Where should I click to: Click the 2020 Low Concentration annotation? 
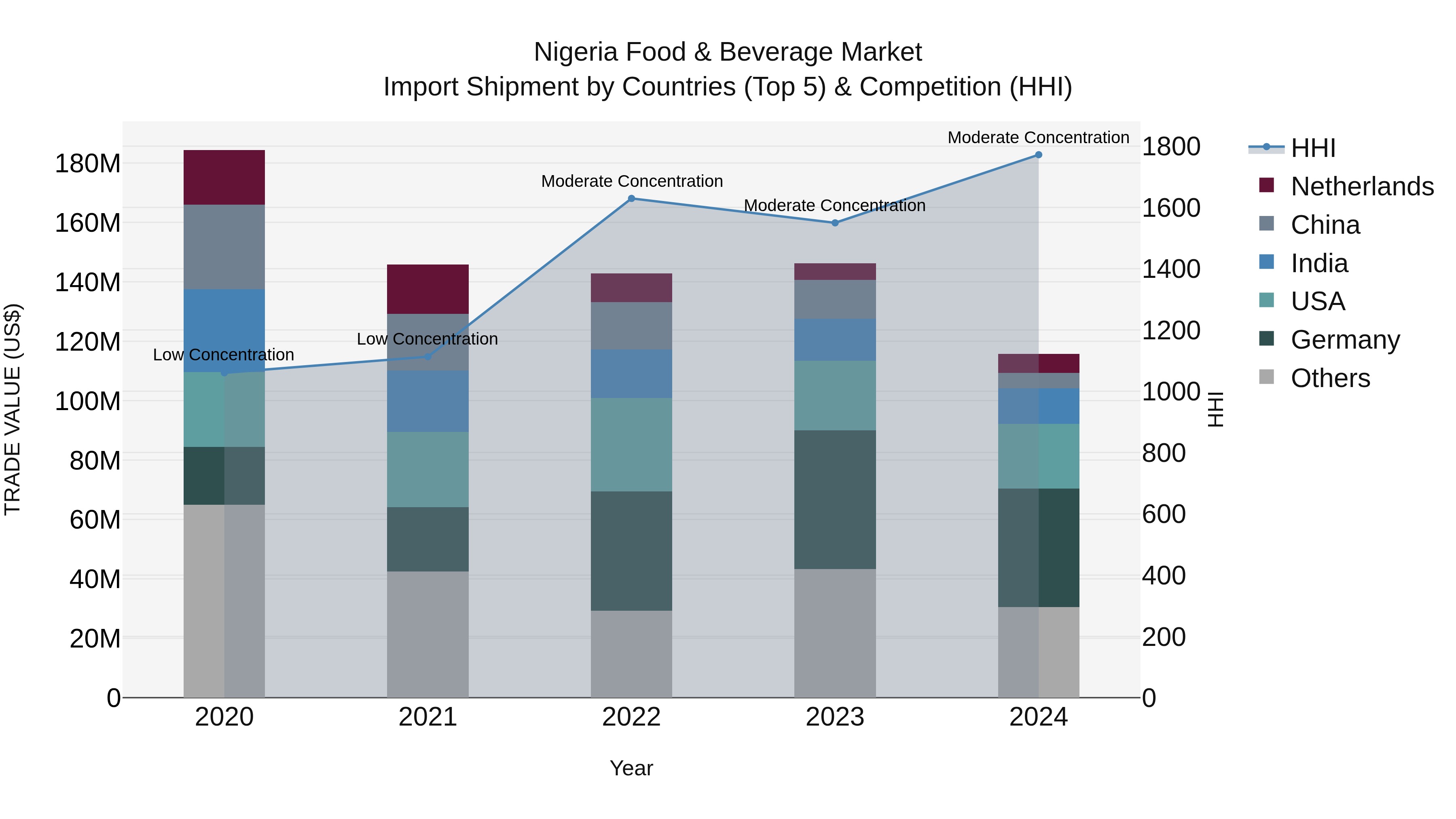coord(224,355)
